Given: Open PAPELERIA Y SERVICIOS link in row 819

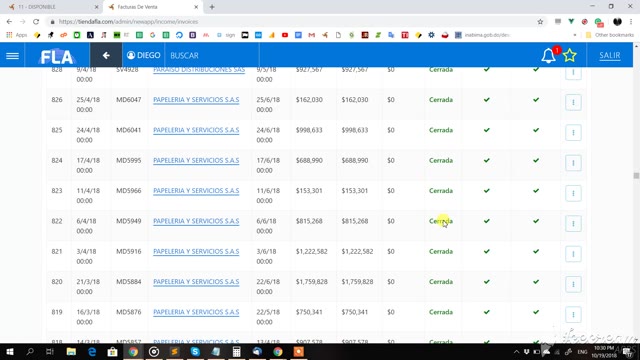Looking at the screenshot, I should point(196,312).
